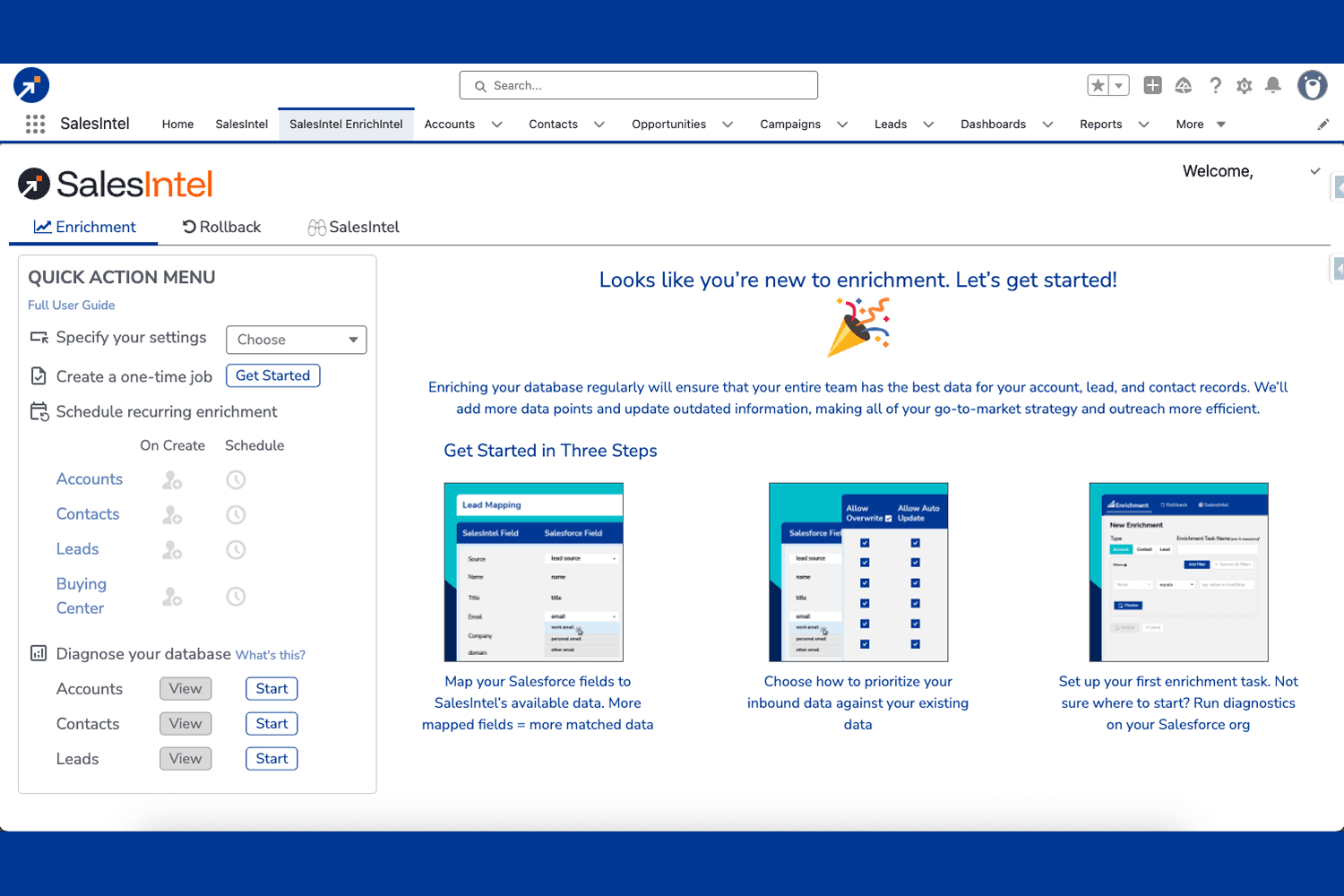Expand the Accounts tab chevron
The image size is (1344, 896).
click(x=497, y=125)
